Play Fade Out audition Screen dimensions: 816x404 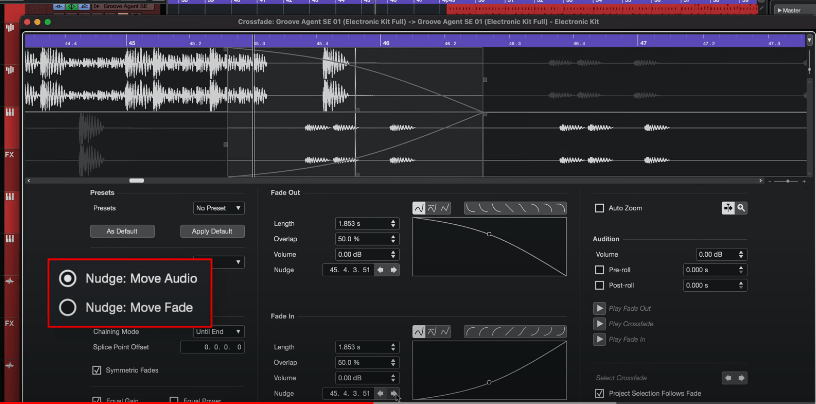[600, 308]
